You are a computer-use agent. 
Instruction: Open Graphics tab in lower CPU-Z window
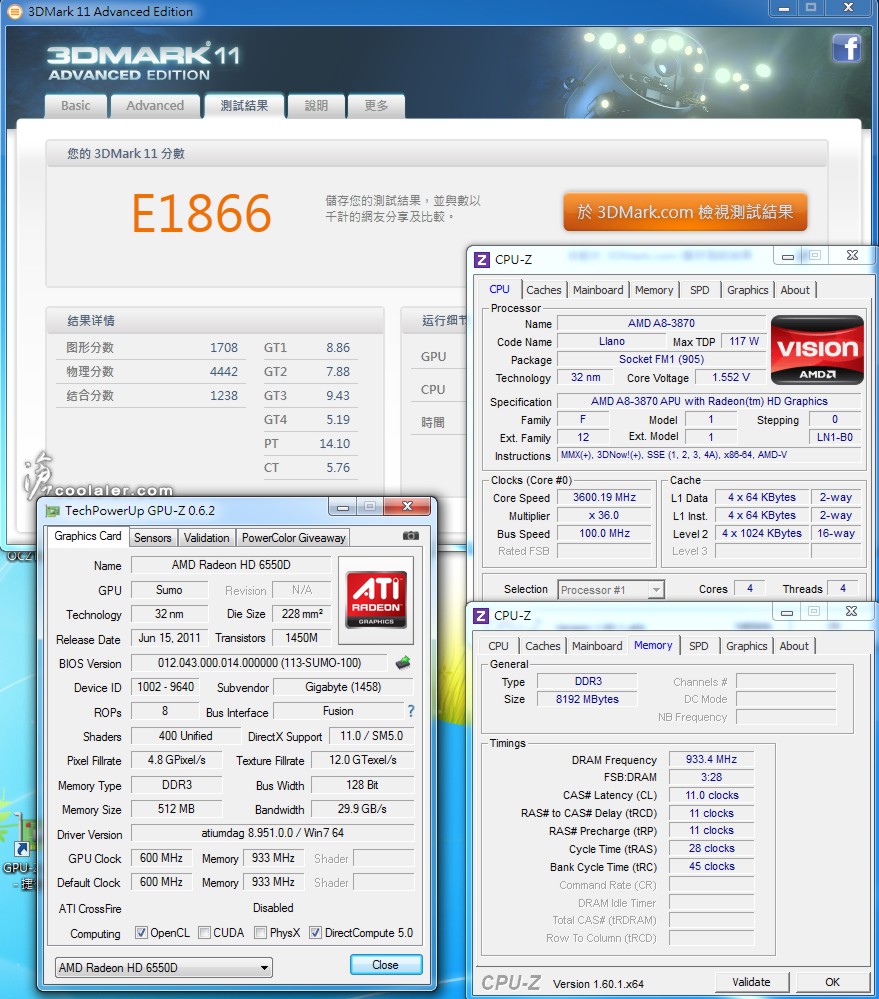point(747,646)
